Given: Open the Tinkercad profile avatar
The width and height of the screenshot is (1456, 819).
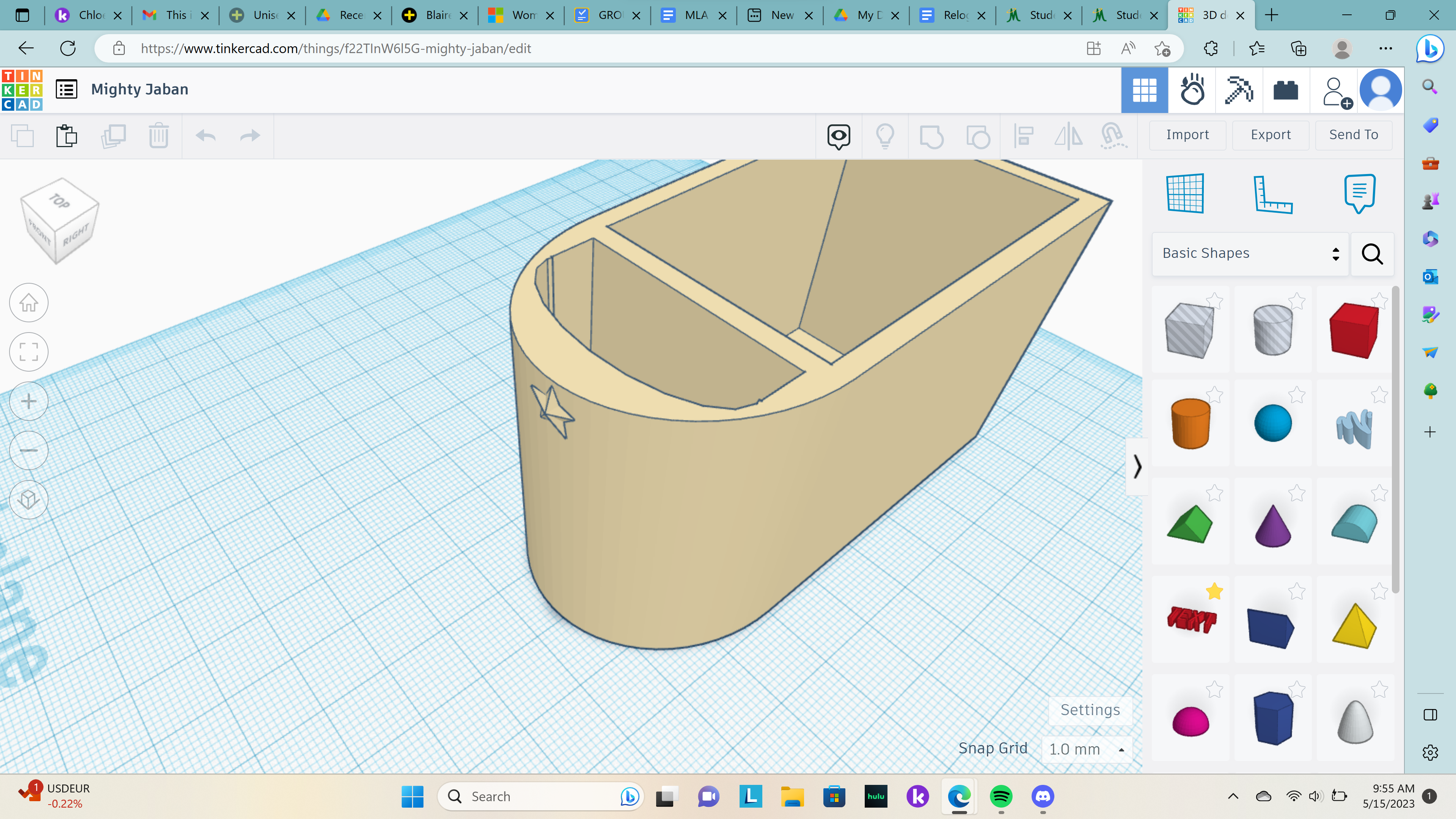Looking at the screenshot, I should point(1380,90).
